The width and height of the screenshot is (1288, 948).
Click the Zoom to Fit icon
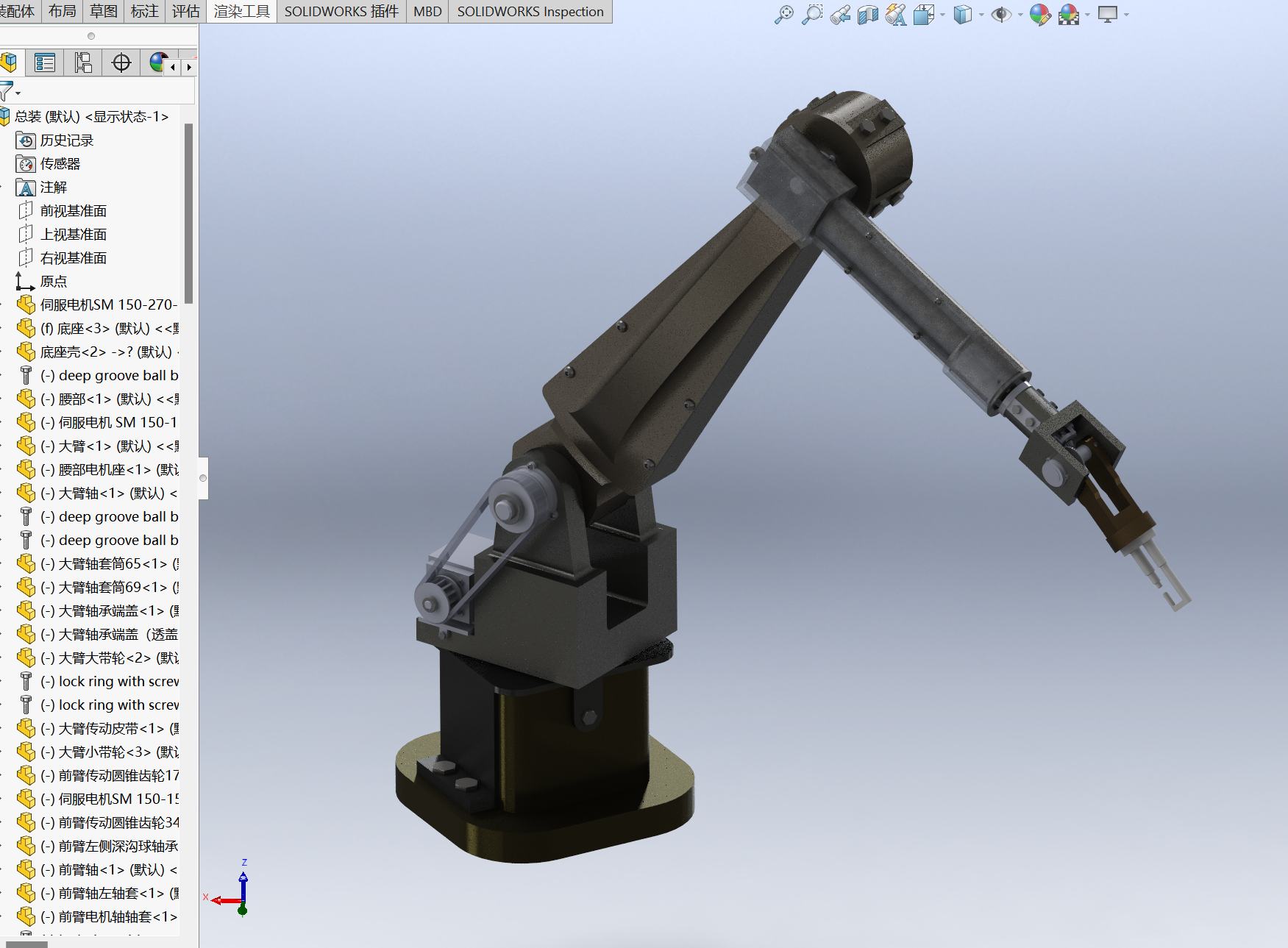coord(784,14)
